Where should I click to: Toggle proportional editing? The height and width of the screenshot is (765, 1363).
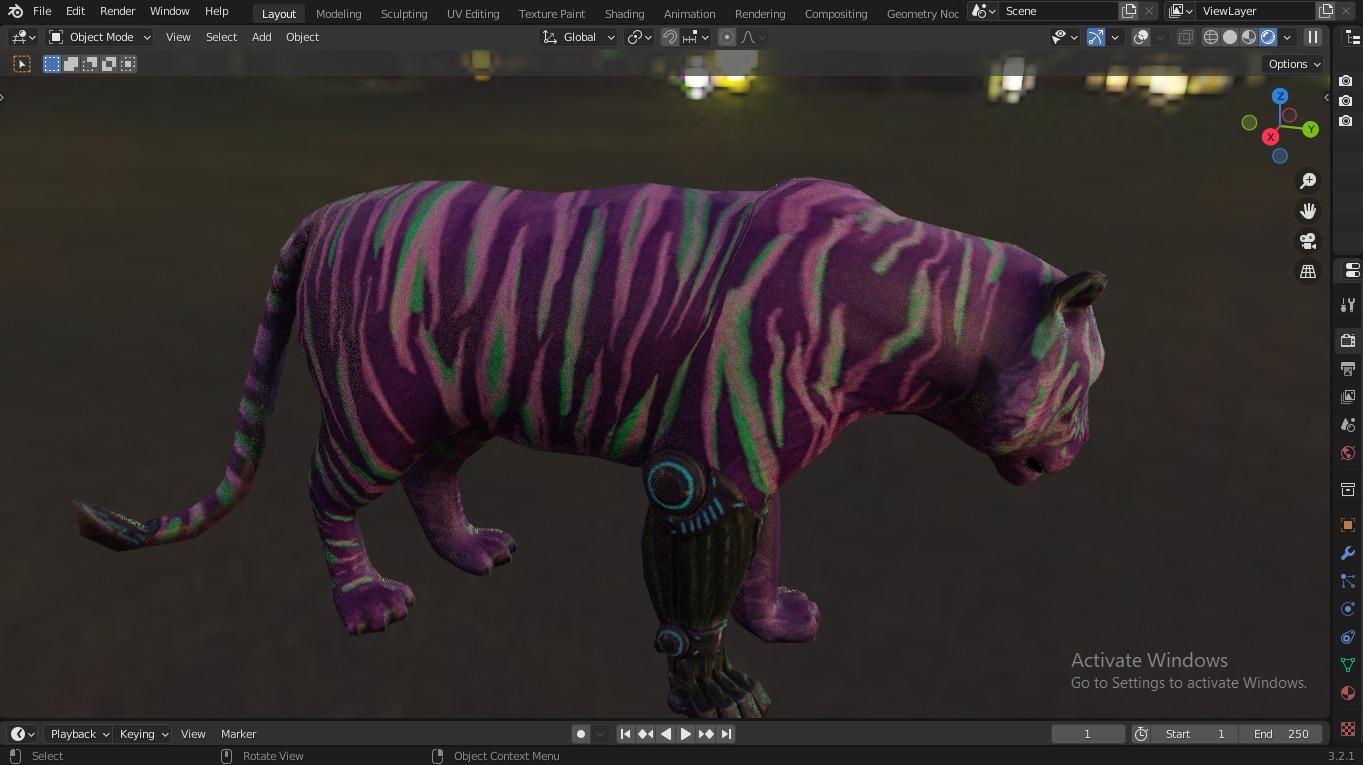coord(727,37)
